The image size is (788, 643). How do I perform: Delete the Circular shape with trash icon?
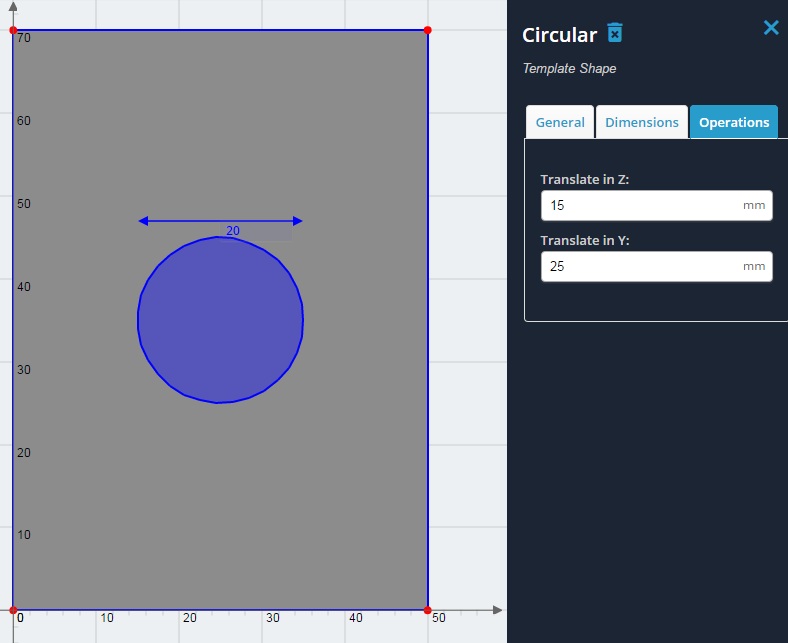[615, 33]
